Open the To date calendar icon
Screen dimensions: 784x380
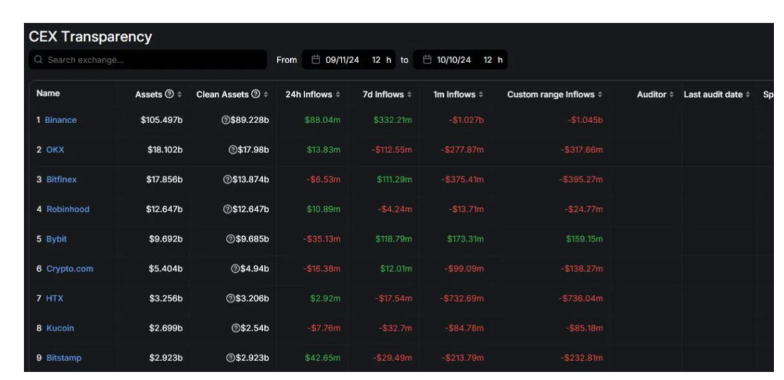point(427,60)
